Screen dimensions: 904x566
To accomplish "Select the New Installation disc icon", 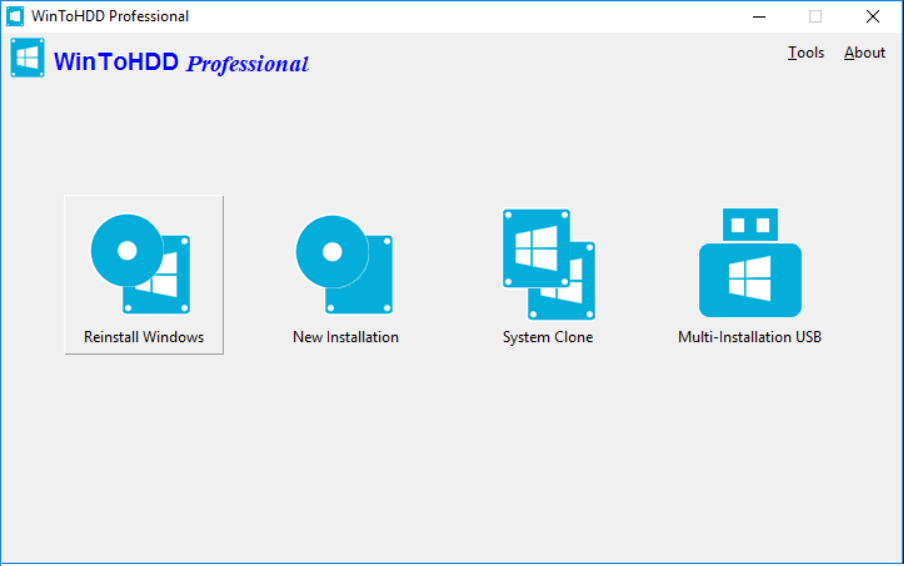I will pos(345,265).
